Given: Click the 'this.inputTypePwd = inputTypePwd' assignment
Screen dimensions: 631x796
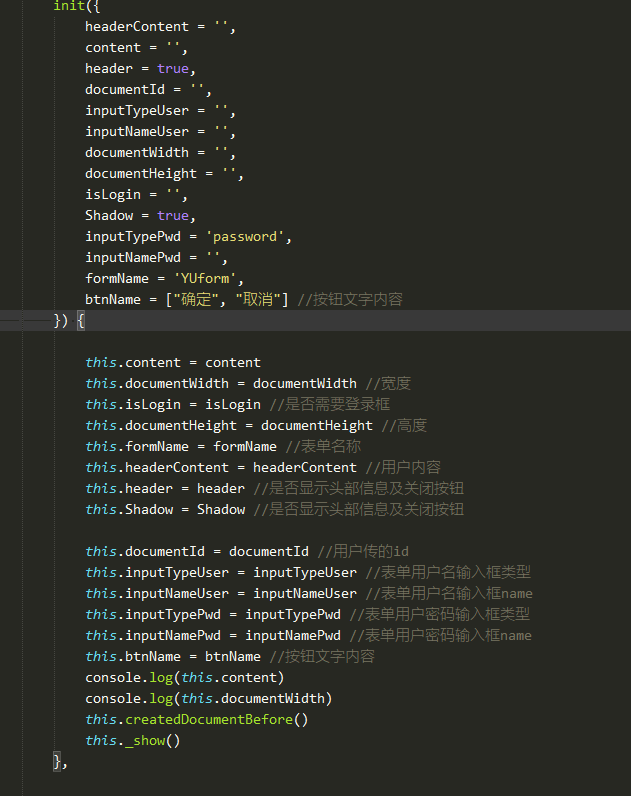Looking at the screenshot, I should click(x=213, y=615).
